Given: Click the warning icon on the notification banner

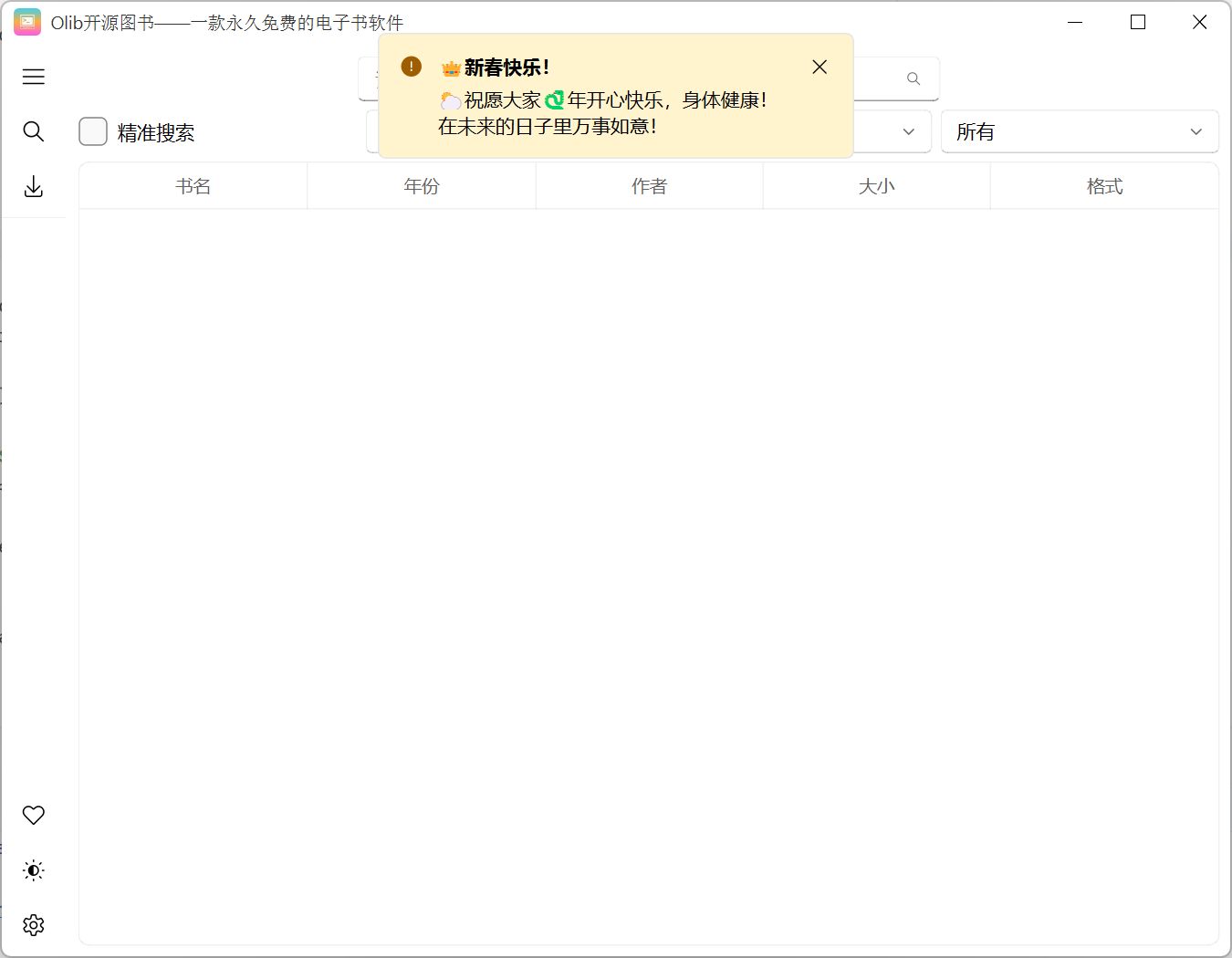Looking at the screenshot, I should (411, 67).
